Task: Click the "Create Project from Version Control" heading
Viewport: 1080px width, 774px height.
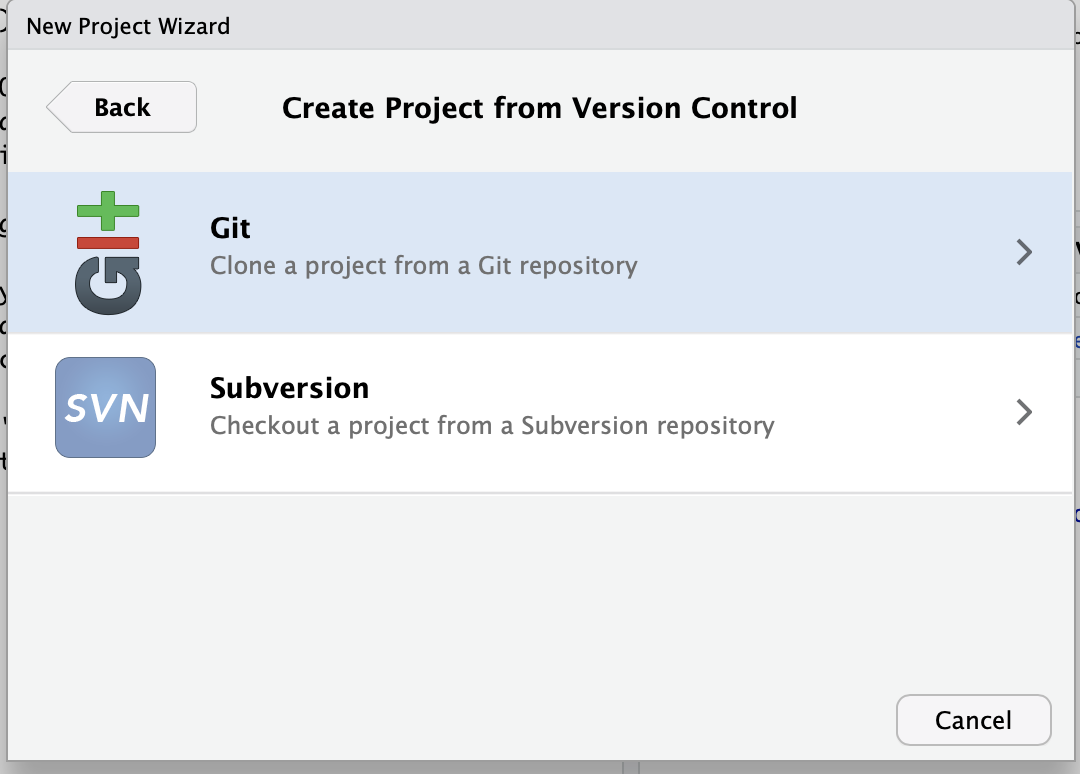Action: (x=539, y=108)
